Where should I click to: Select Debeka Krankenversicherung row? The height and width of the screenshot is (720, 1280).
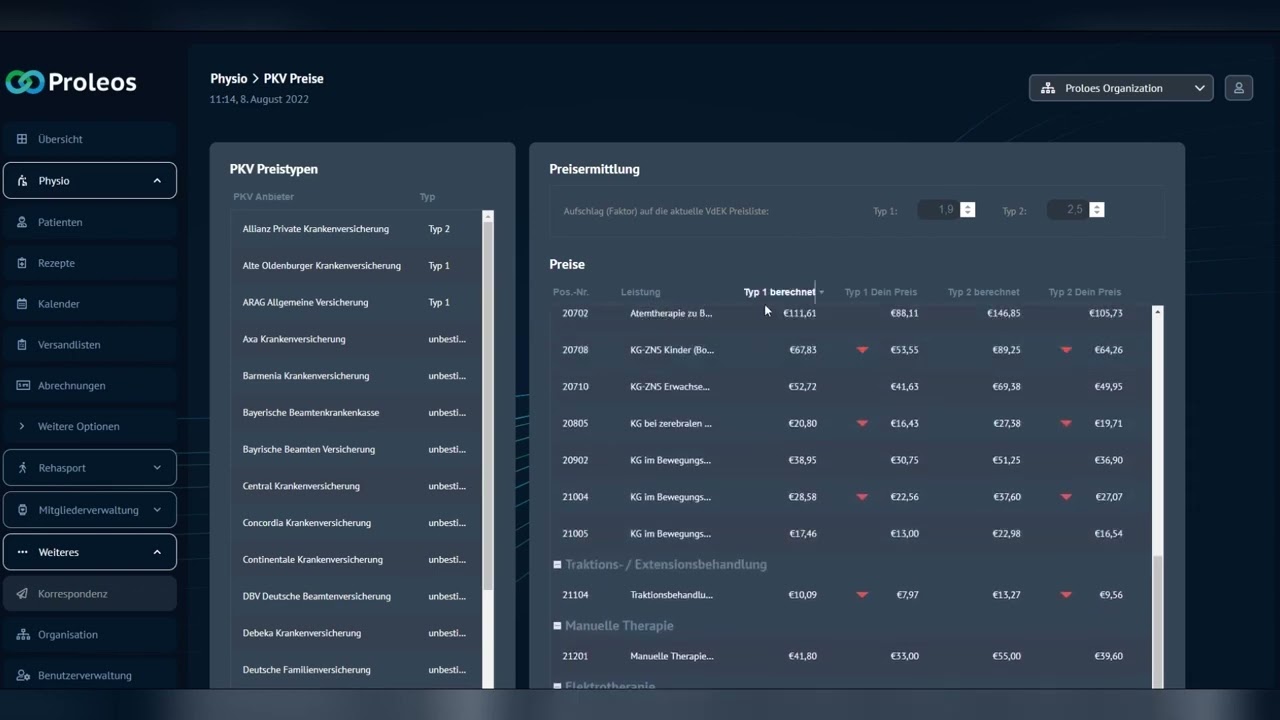point(356,633)
